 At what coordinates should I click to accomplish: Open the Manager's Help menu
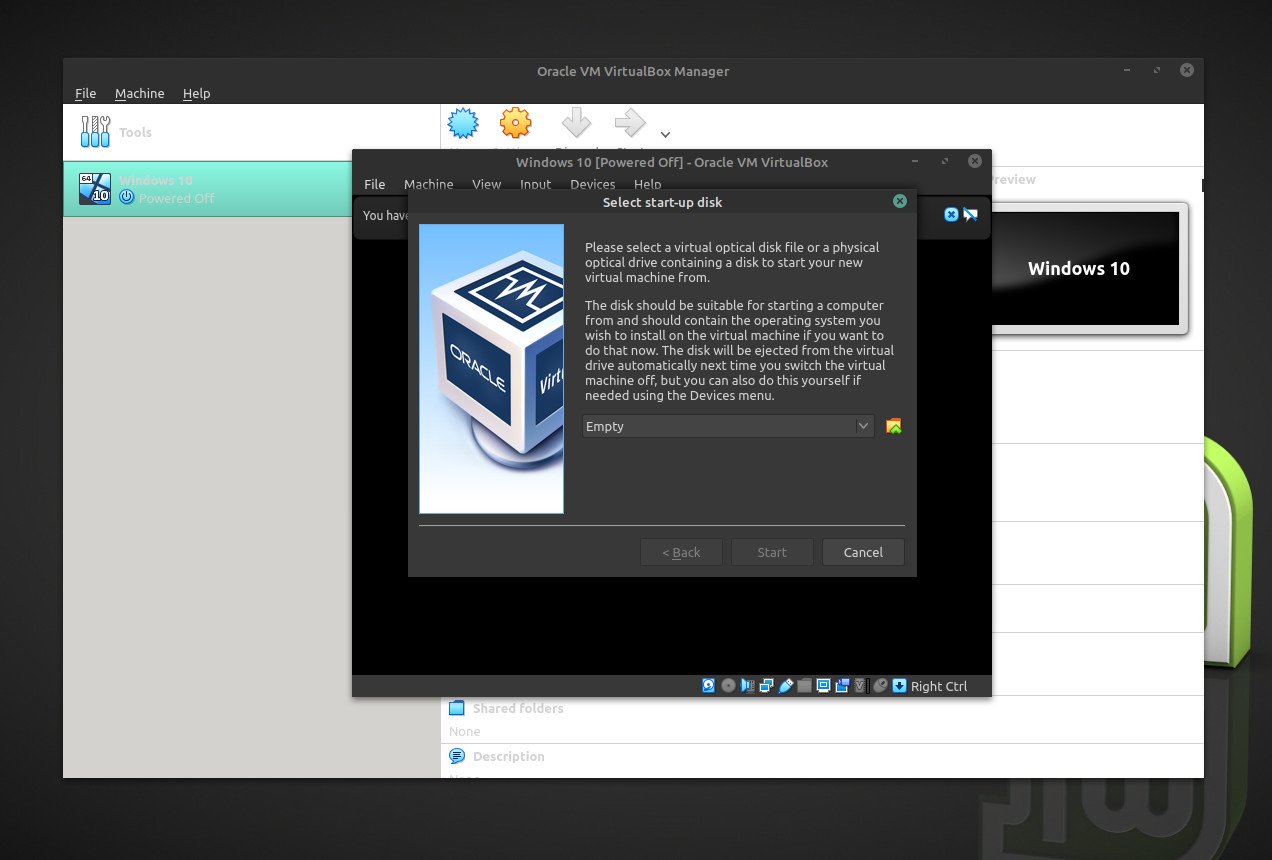[196, 93]
